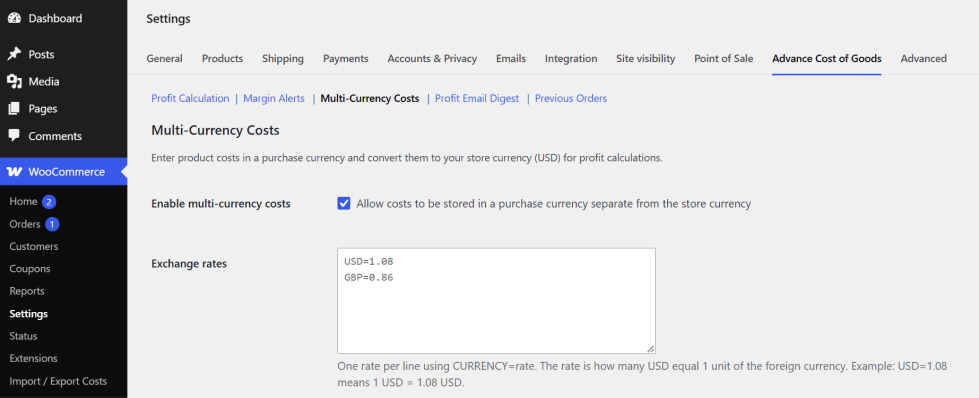Select Advance Cost of Goods tab

pos(827,59)
